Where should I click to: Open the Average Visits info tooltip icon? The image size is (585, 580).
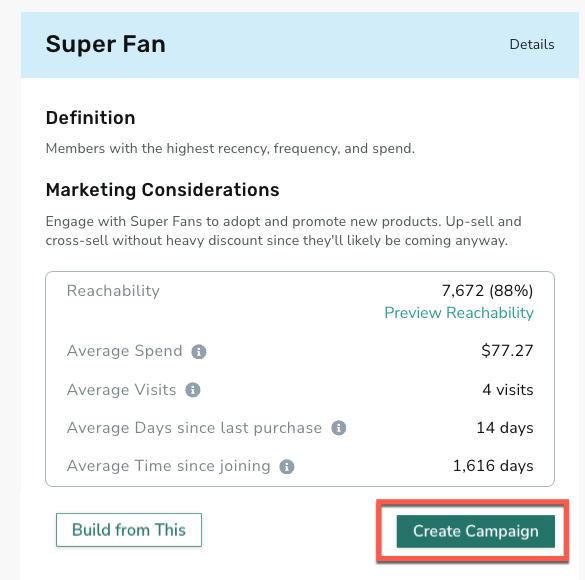point(193,390)
